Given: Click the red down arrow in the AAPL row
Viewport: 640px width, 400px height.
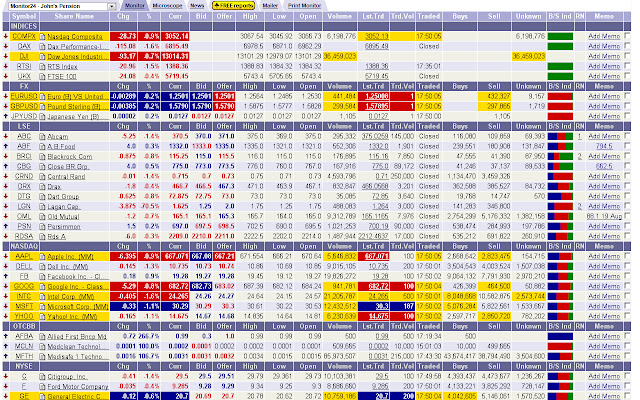Looking at the screenshot, I should coord(6,256).
